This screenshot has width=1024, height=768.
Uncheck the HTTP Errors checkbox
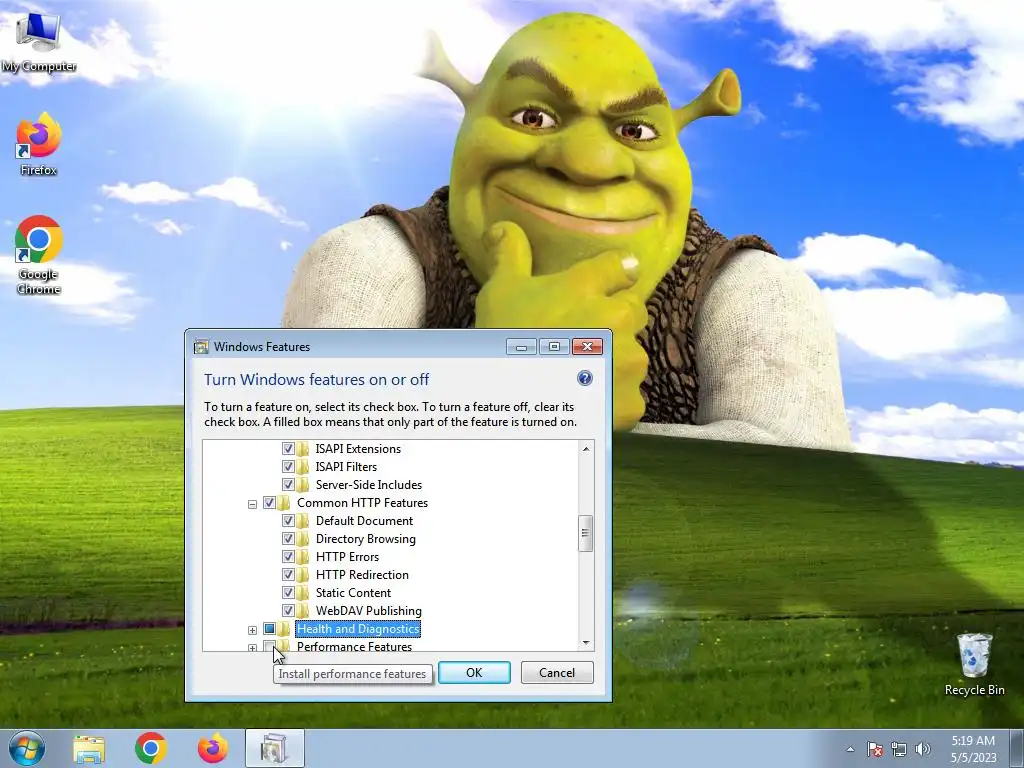288,556
